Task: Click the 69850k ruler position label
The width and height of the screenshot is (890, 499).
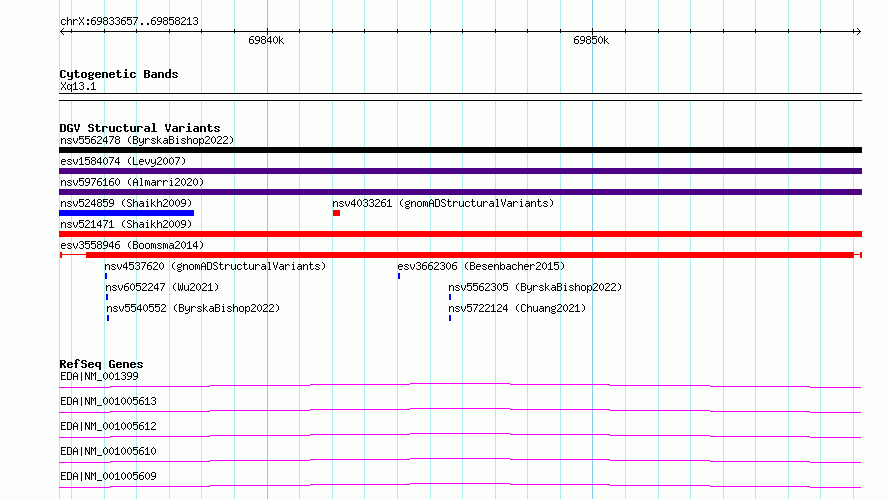Action: [x=591, y=40]
